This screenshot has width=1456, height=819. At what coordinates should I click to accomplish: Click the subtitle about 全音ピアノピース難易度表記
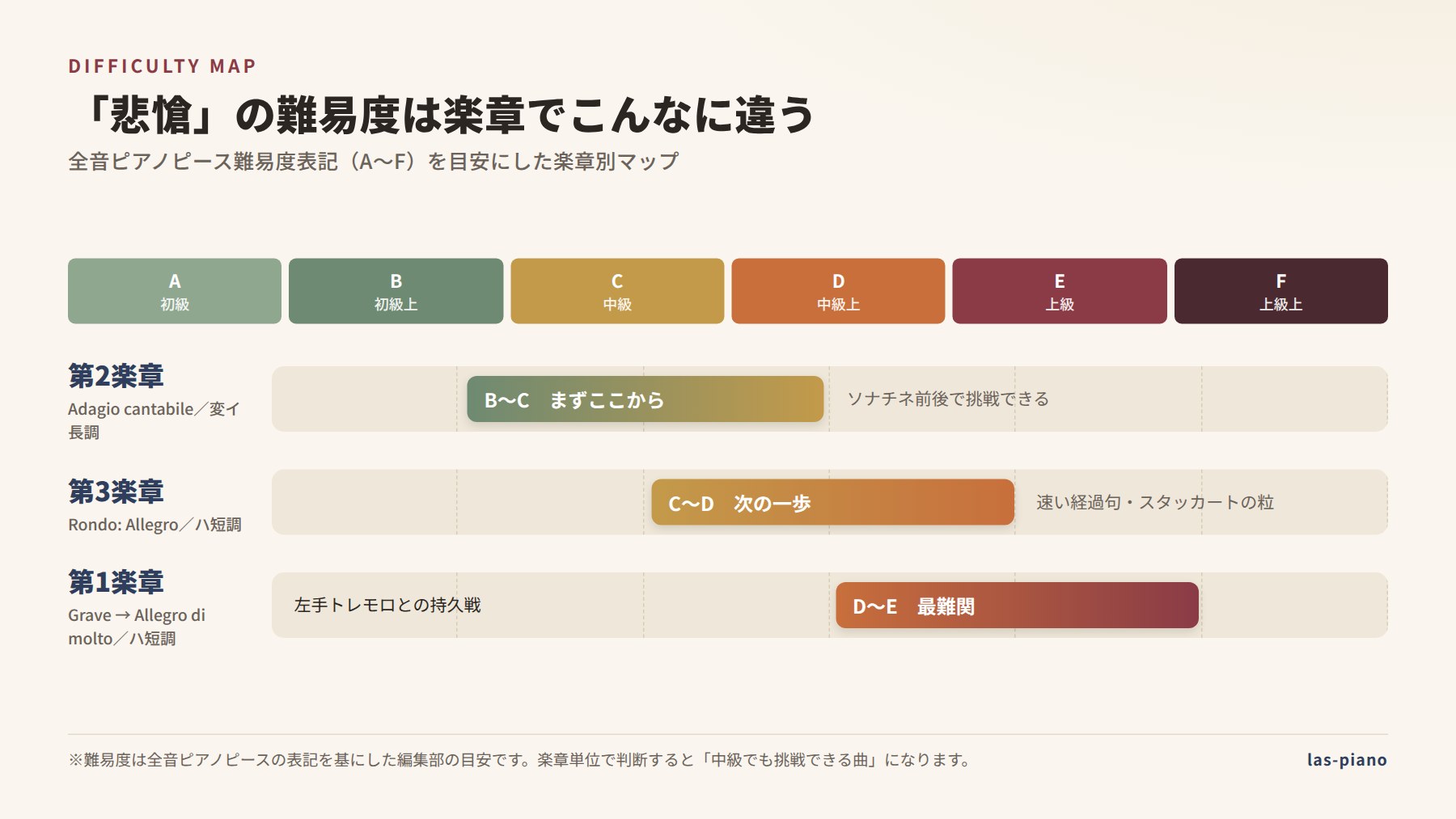(374, 162)
